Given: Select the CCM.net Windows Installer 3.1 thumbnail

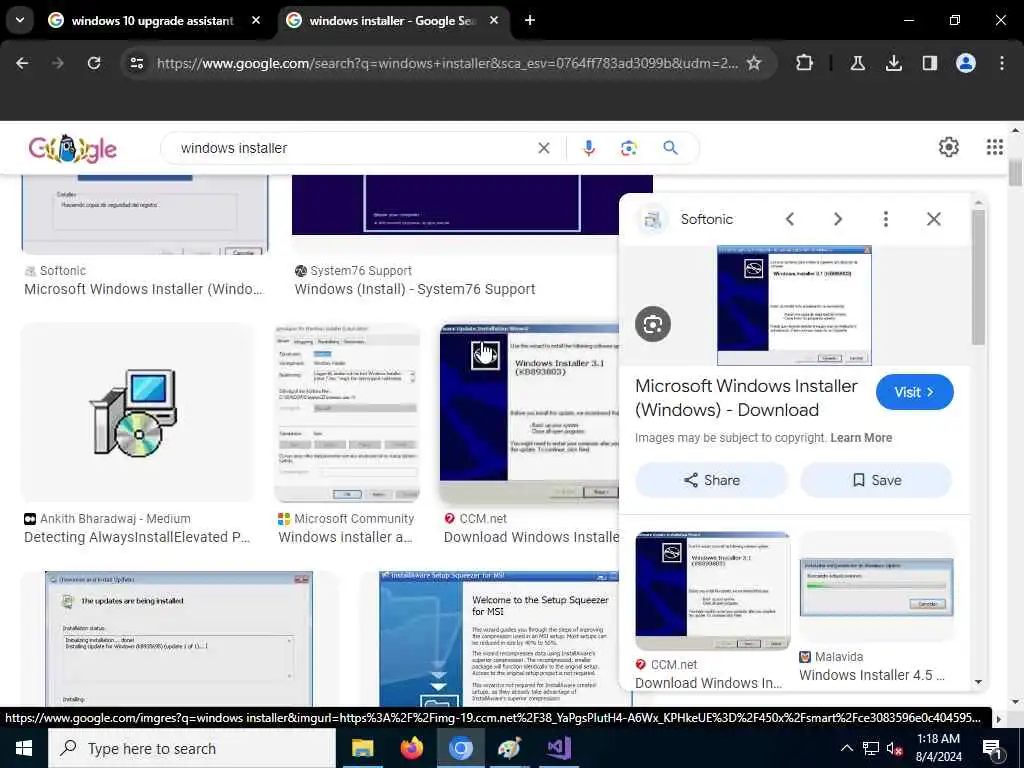Looking at the screenshot, I should coord(529,413).
